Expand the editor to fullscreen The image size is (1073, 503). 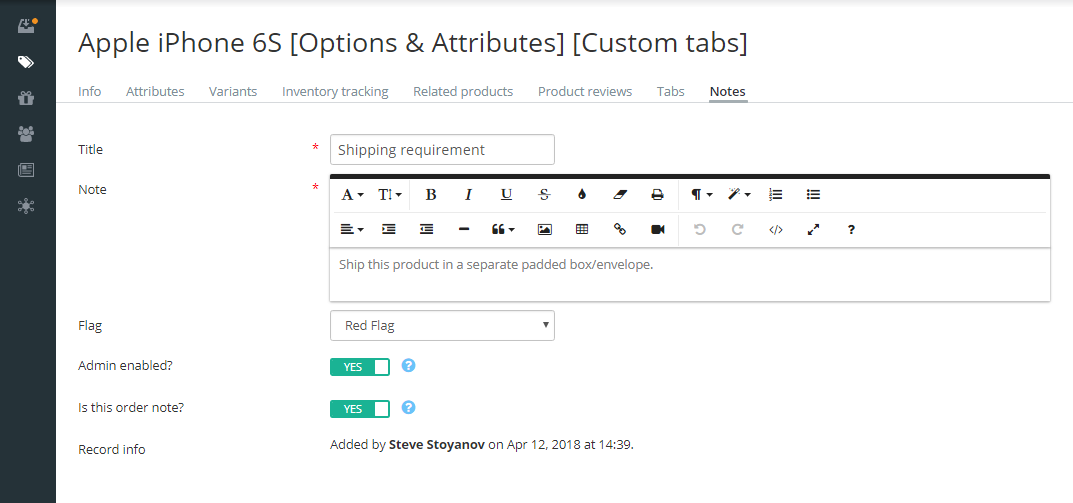[x=813, y=230]
